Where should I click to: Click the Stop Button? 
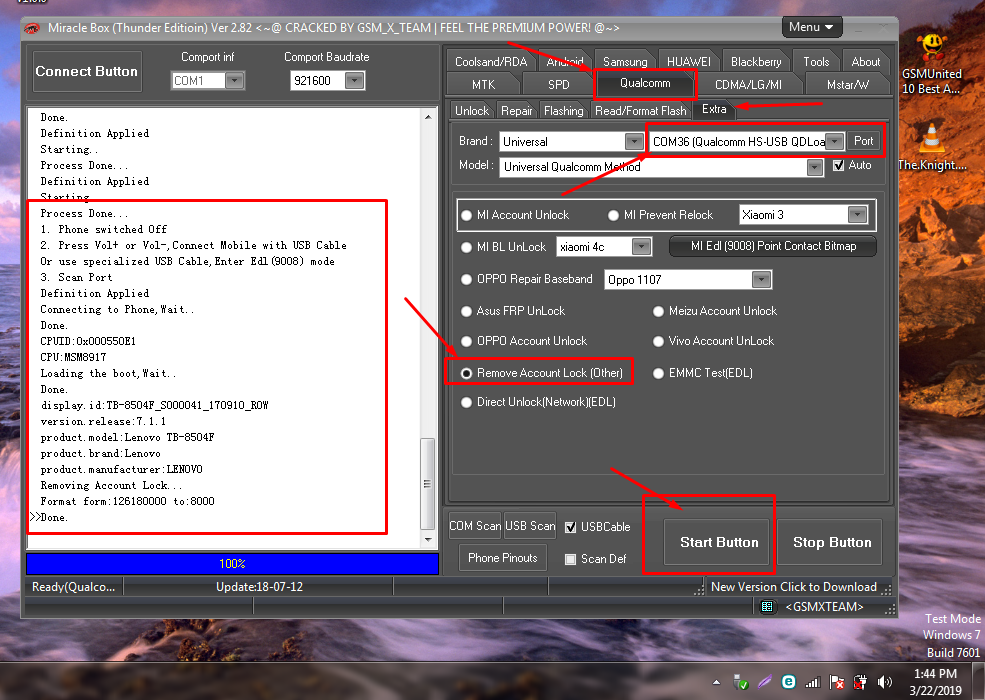click(832, 542)
